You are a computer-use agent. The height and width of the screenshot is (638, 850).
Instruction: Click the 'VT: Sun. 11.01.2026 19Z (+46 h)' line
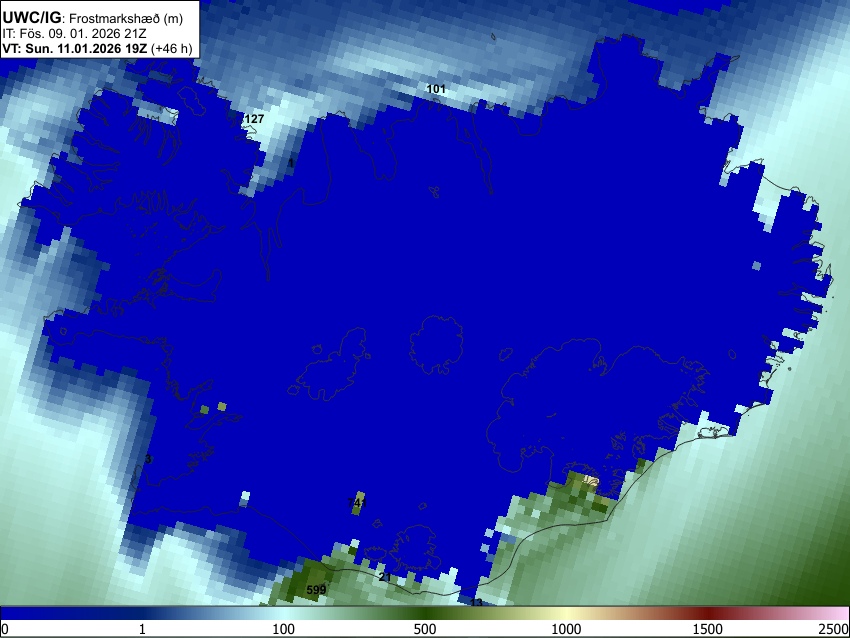[x=97, y=48]
